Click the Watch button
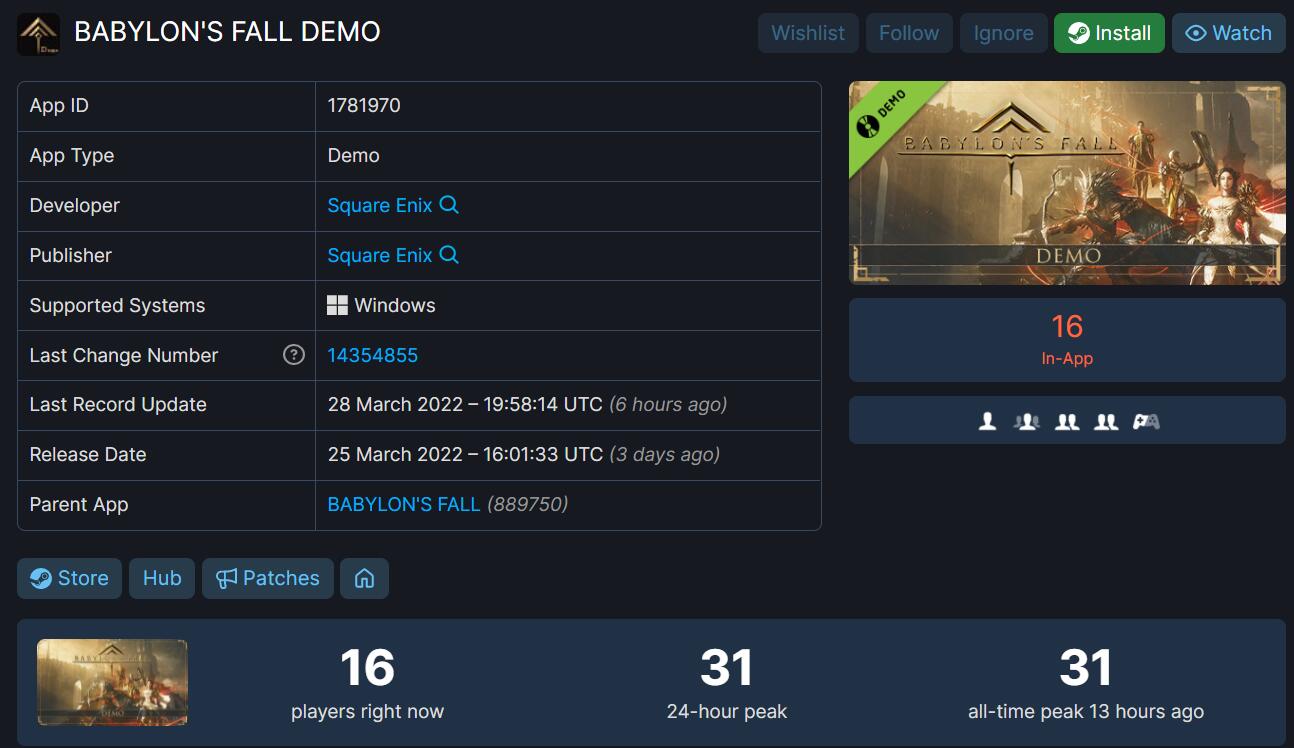The height and width of the screenshot is (748, 1294). click(x=1227, y=33)
